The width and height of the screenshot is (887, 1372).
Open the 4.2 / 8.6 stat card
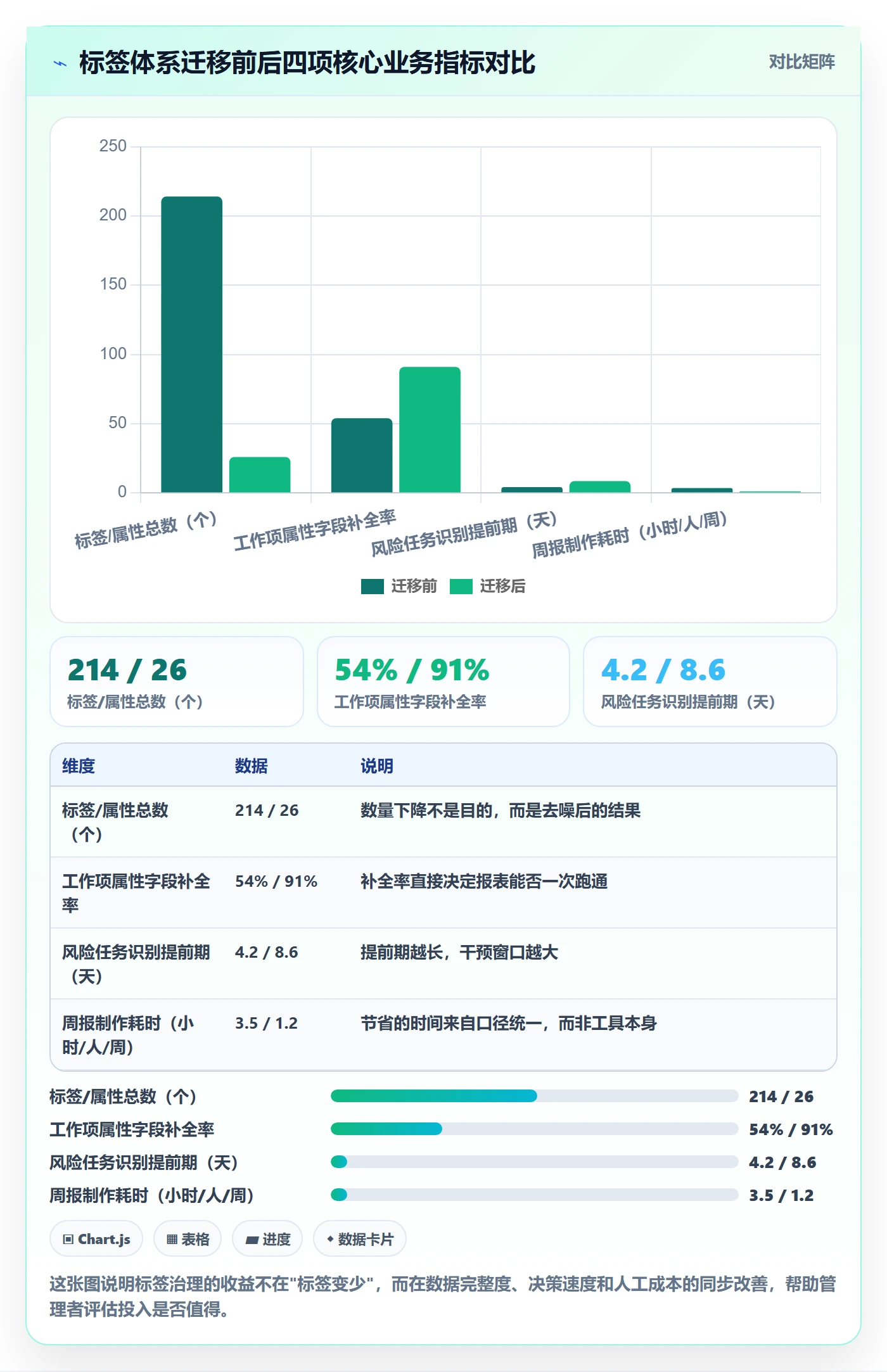tap(710, 682)
